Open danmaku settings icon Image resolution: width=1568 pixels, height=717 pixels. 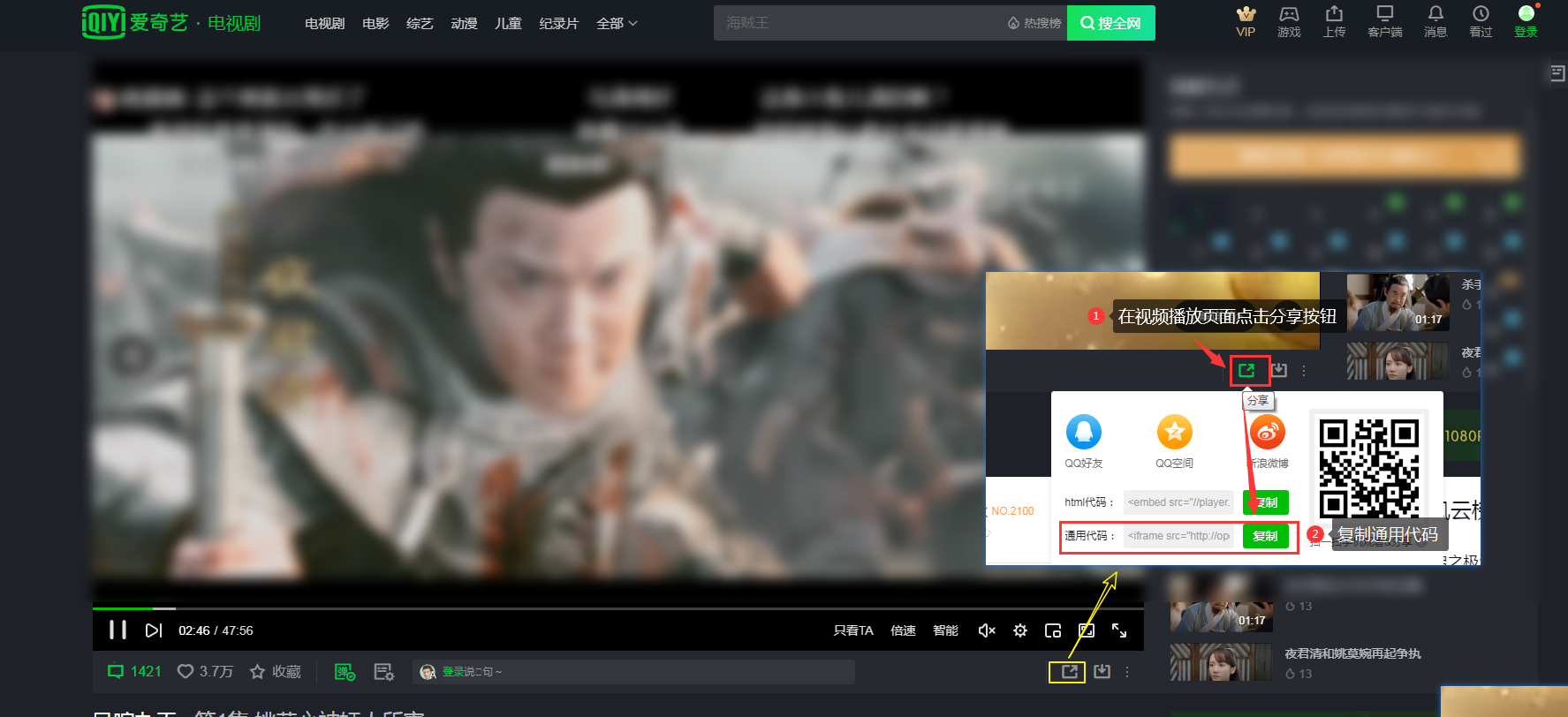[383, 672]
